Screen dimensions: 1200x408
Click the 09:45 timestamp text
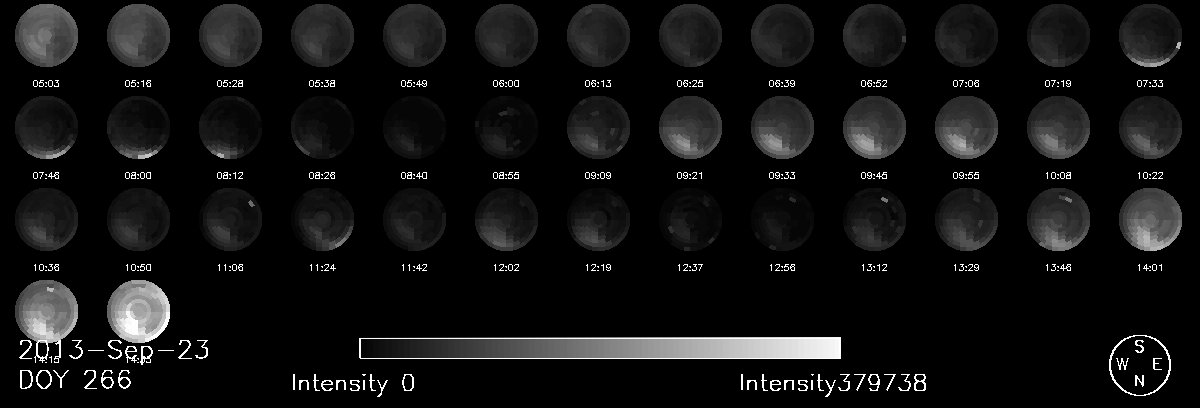click(875, 176)
